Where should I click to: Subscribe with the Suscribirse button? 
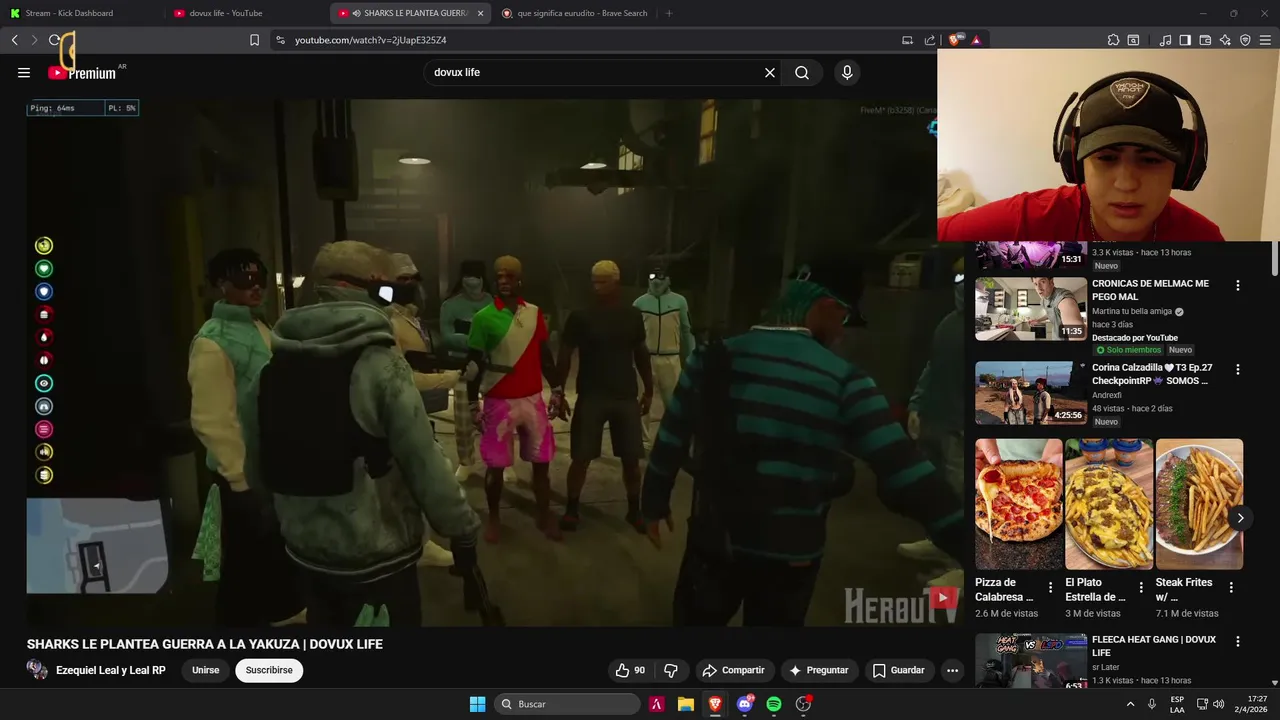(269, 670)
